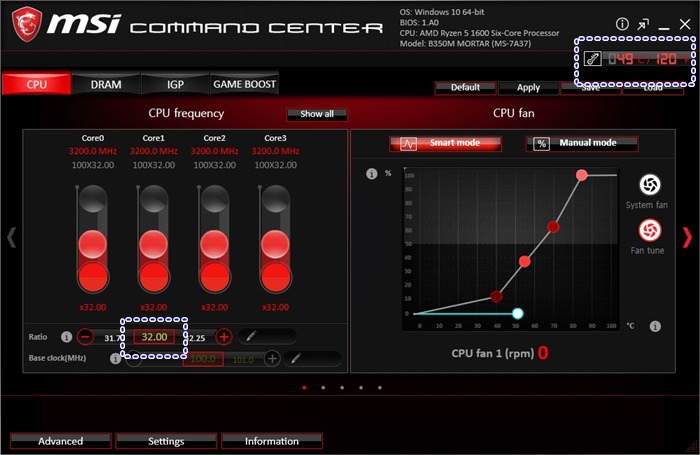This screenshot has width=700, height=455.
Task: Go to the first page dot indicator
Action: coord(304,388)
